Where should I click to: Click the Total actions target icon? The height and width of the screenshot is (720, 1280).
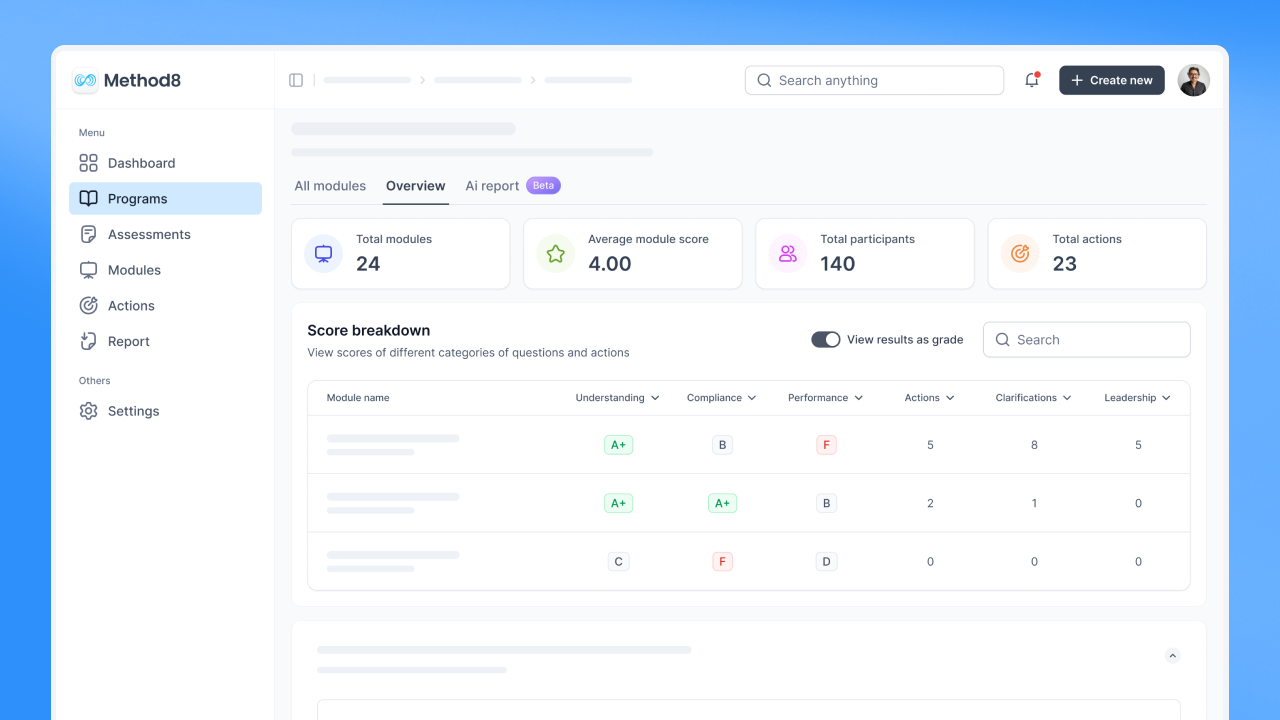(1020, 254)
